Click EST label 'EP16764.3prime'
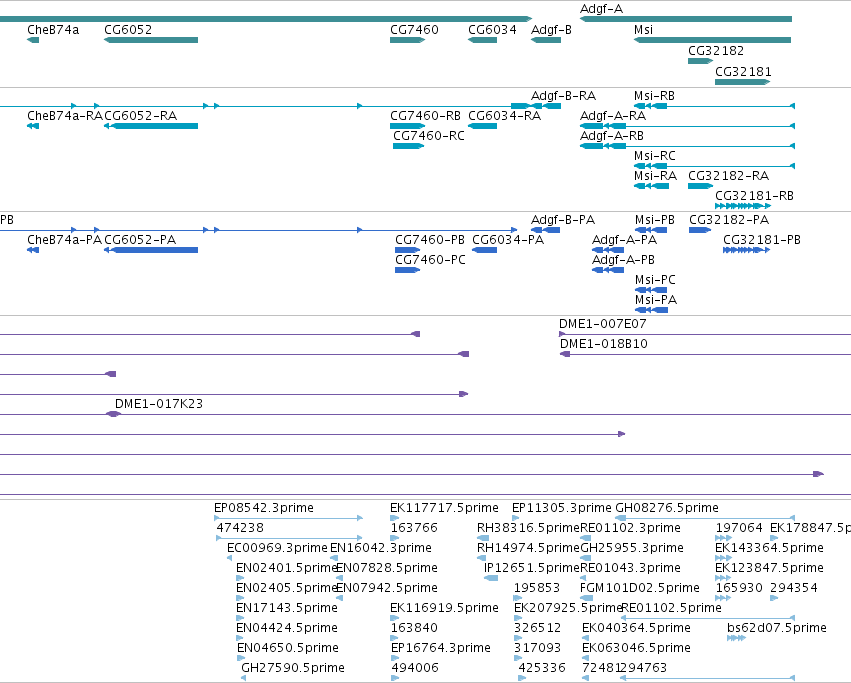 coord(441,648)
